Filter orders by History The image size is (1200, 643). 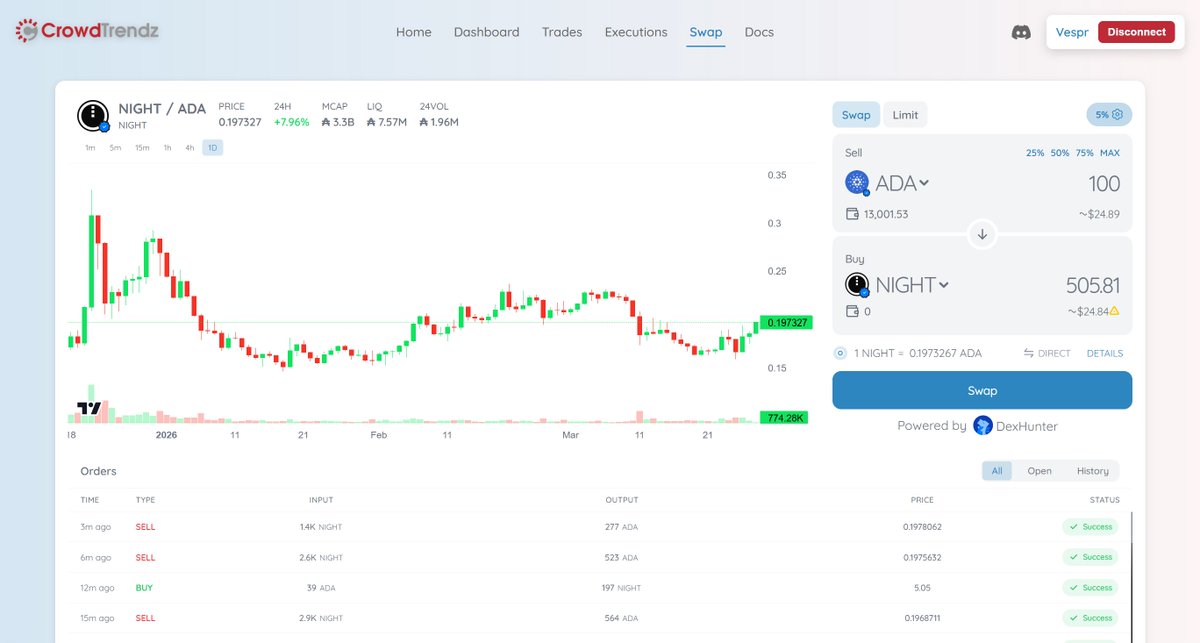tap(1092, 471)
